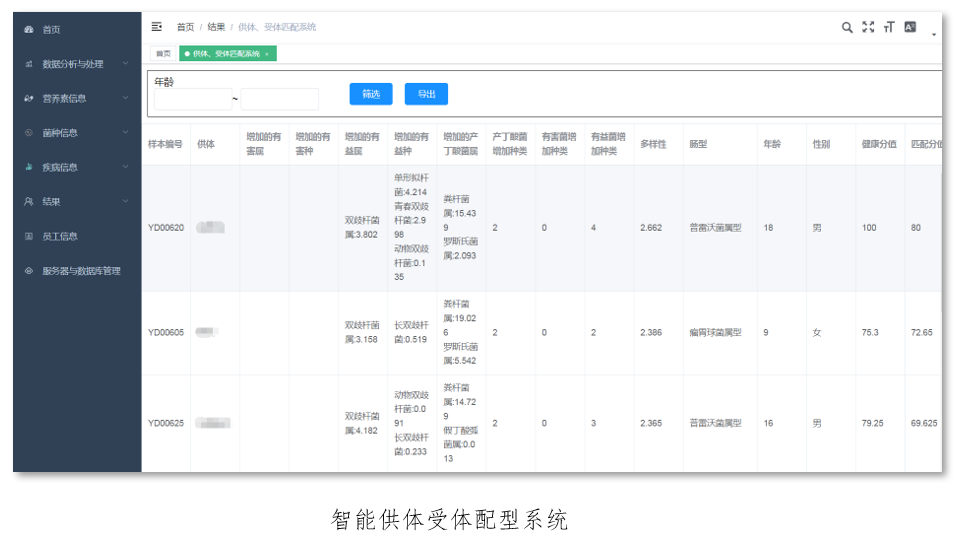The height and width of the screenshot is (550, 964).
Task: Expand the 数据分析与处理 menu chevron
Action: click(125, 64)
